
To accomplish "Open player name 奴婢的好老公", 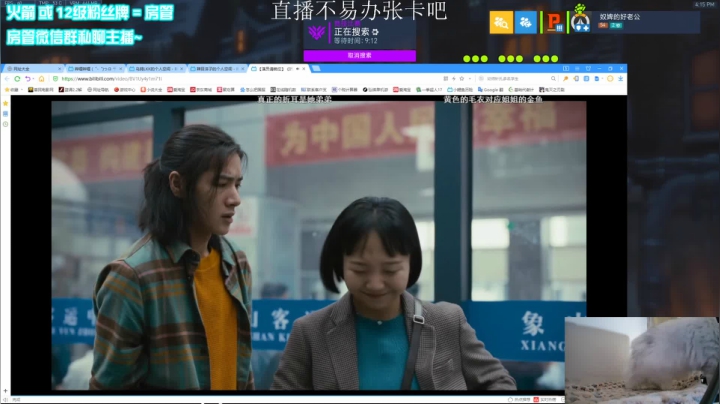I will point(619,17).
